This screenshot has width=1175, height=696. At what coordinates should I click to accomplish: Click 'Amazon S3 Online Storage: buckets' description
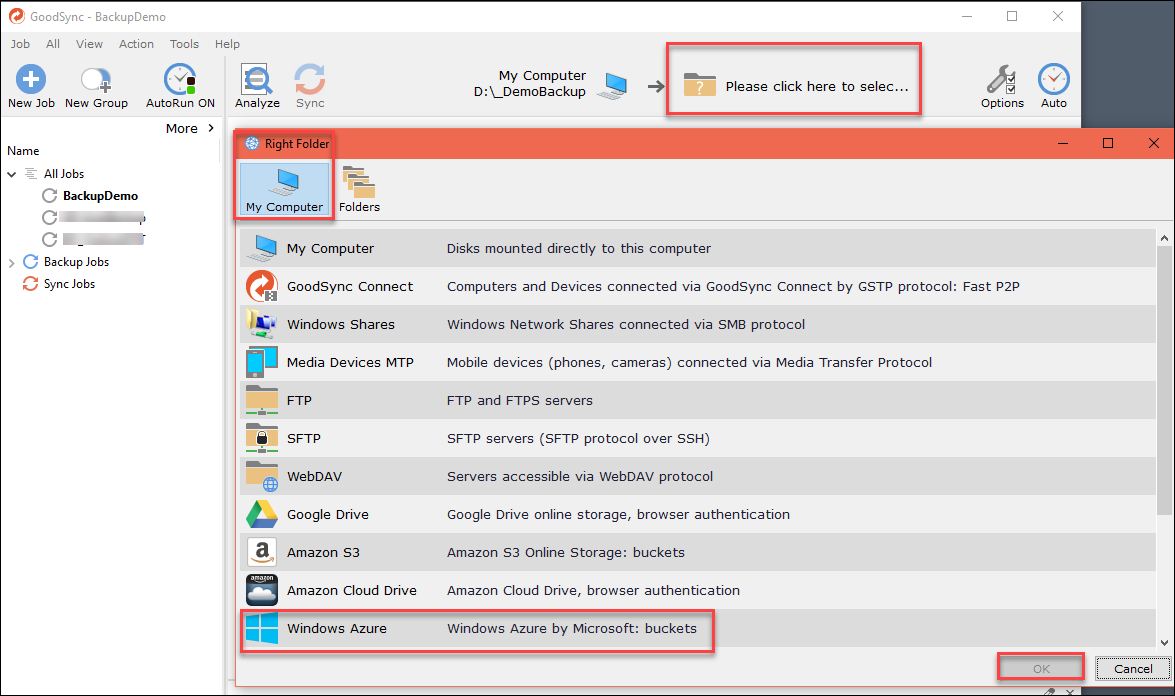566,552
